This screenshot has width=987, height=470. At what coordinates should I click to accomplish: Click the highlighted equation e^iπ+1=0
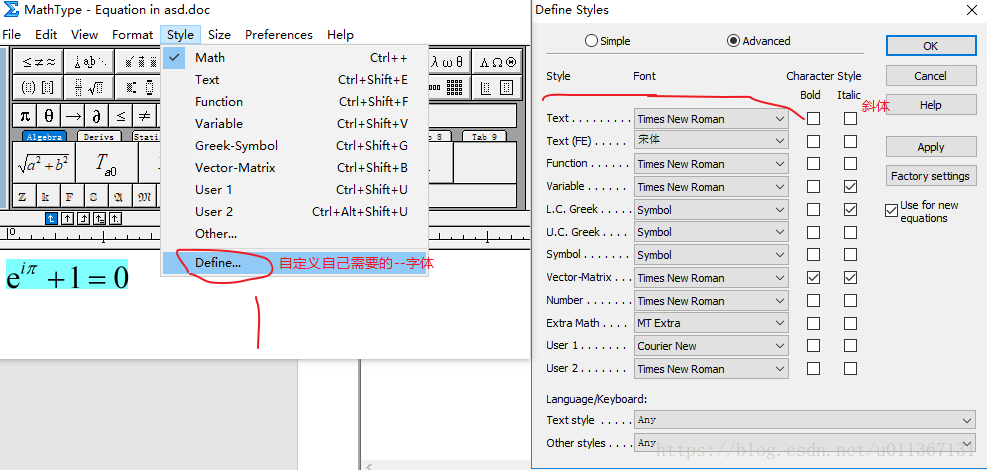(x=67, y=274)
